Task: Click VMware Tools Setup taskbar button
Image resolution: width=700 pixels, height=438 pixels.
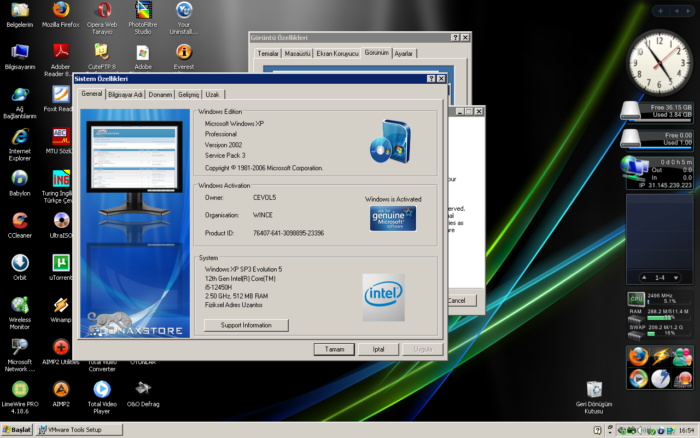Action: coord(79,430)
